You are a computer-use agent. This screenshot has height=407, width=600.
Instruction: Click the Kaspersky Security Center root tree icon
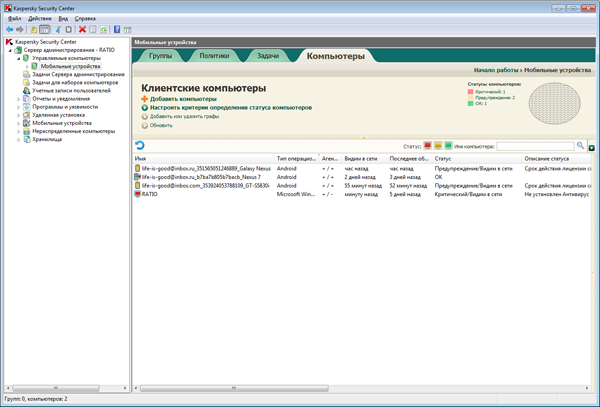click(x=9, y=42)
